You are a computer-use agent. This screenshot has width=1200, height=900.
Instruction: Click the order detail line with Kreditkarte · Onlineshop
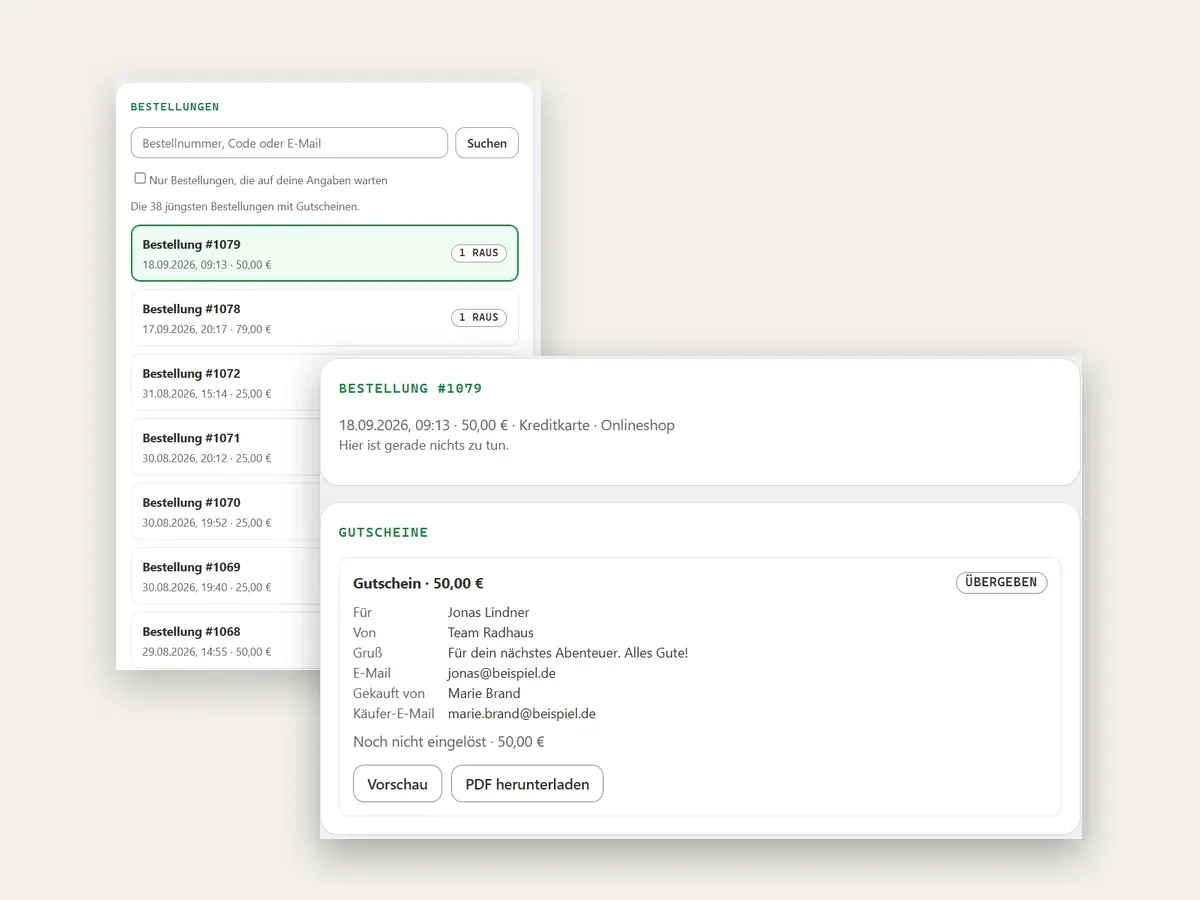(x=507, y=425)
